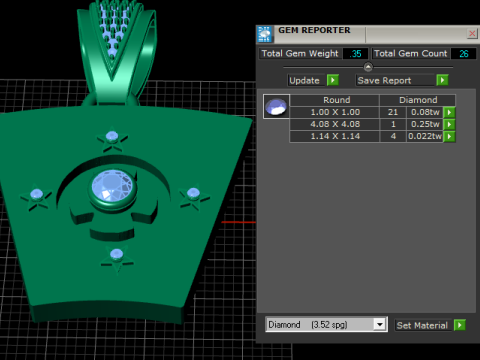This screenshot has width=480, height=360.
Task: Open the Diamond material dropdown
Action: [x=379, y=324]
